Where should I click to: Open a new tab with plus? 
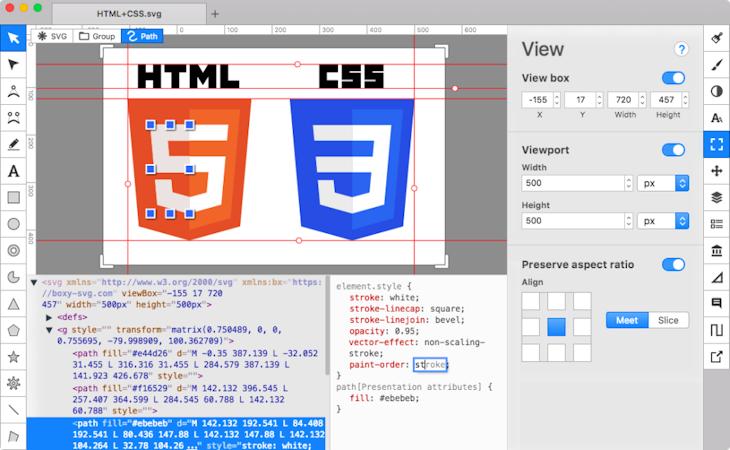[215, 14]
